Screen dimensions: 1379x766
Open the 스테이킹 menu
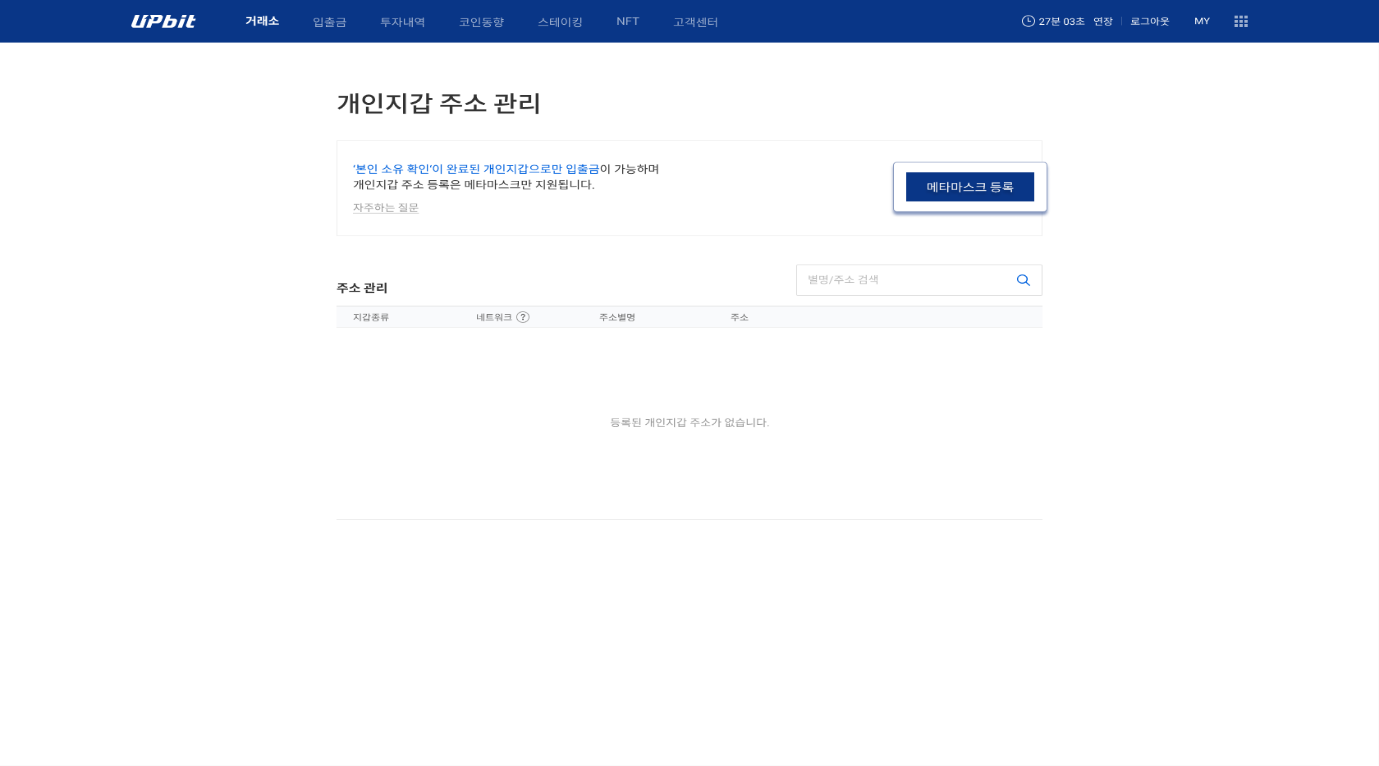click(560, 22)
